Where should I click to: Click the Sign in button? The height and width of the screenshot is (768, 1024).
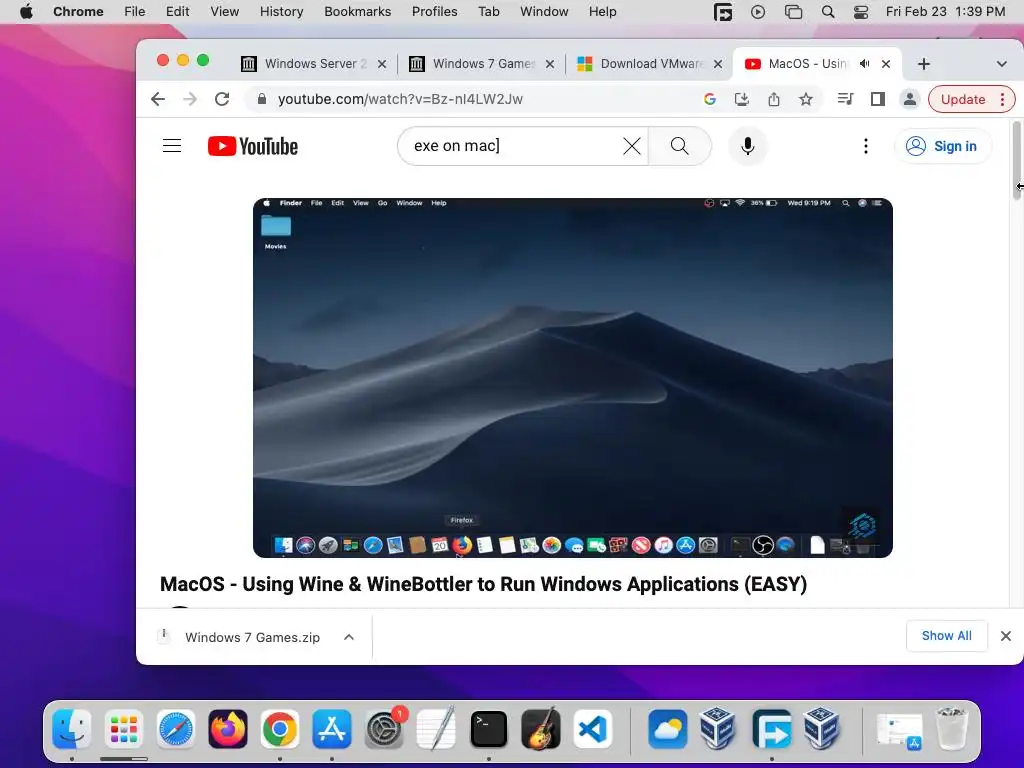pos(942,146)
